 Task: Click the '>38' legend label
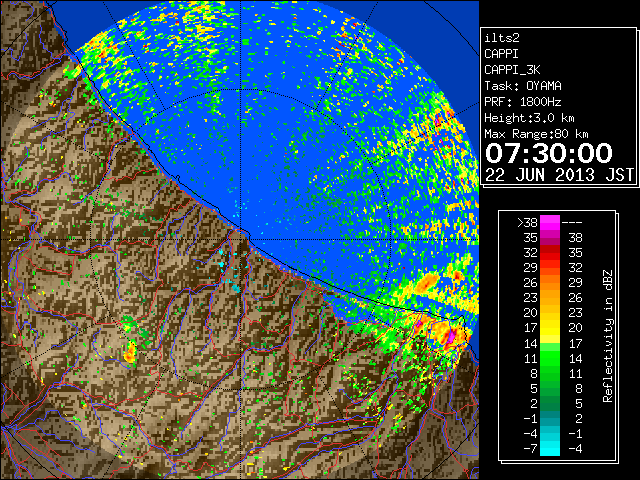[527, 223]
